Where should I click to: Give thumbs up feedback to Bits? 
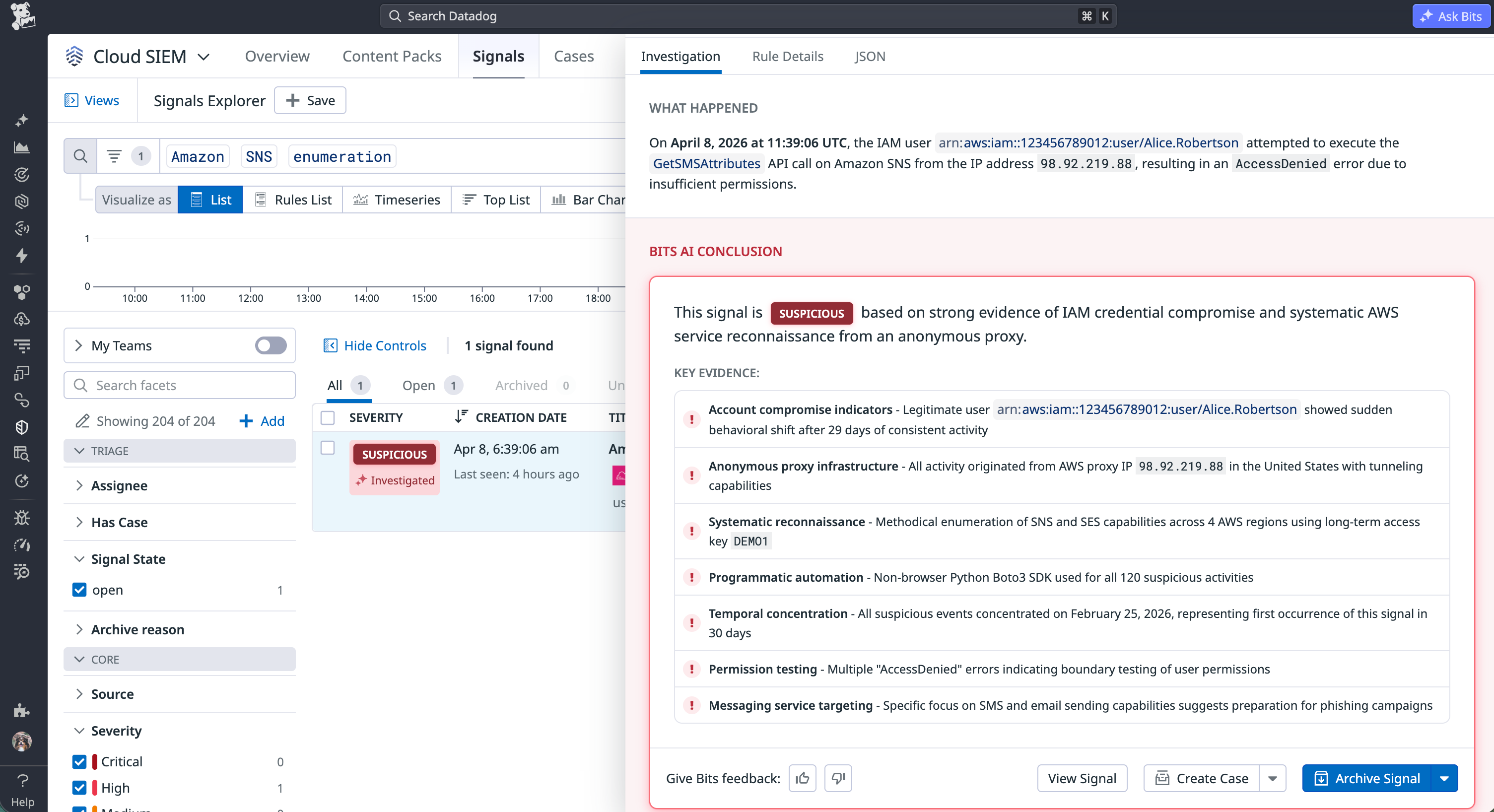[802, 778]
